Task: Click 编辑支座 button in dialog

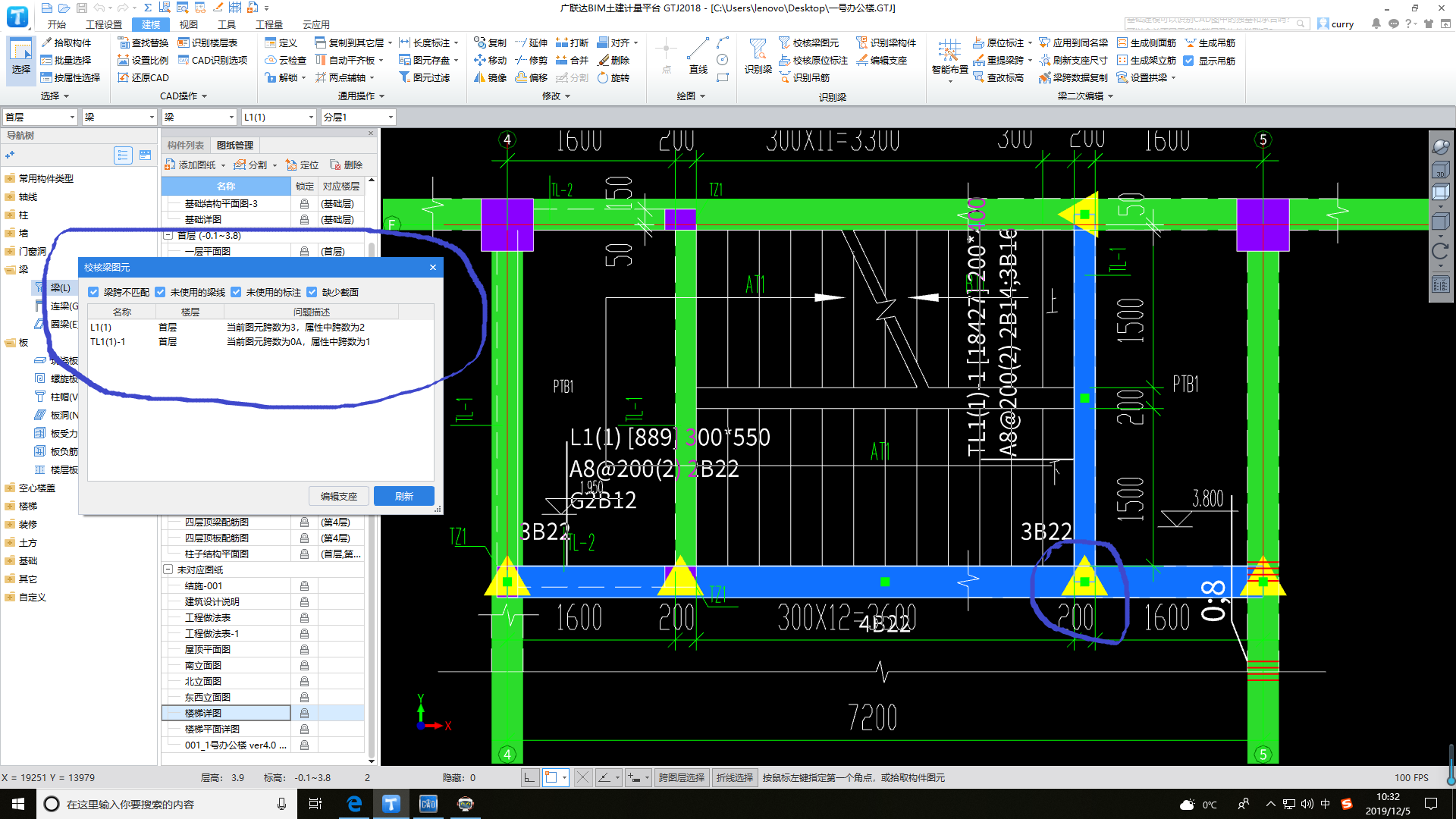Action: point(339,496)
